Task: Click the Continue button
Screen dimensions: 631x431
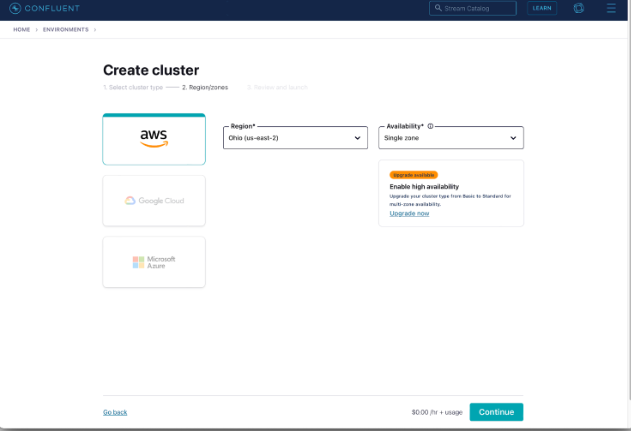Action: coord(496,412)
